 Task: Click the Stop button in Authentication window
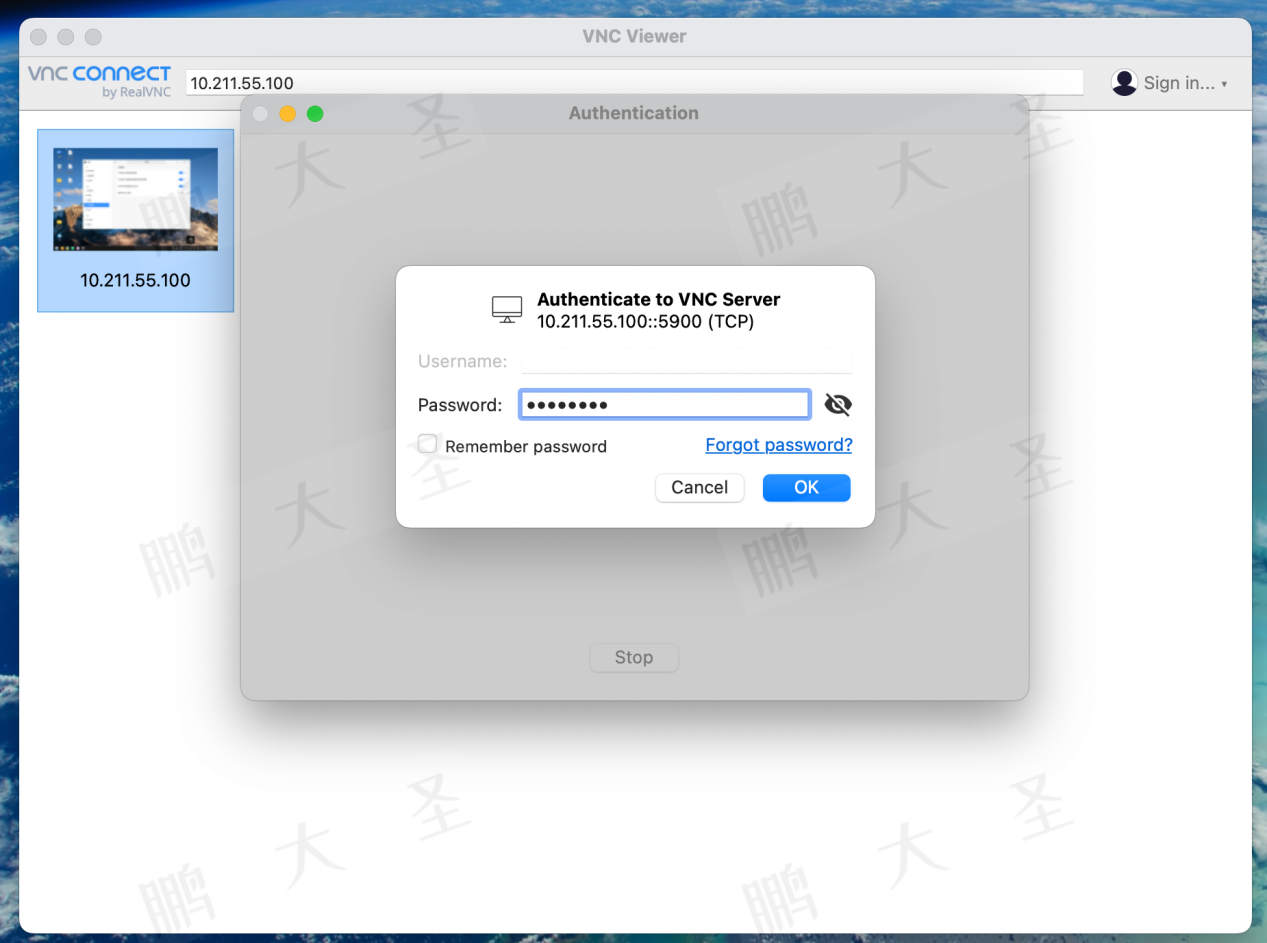click(634, 657)
